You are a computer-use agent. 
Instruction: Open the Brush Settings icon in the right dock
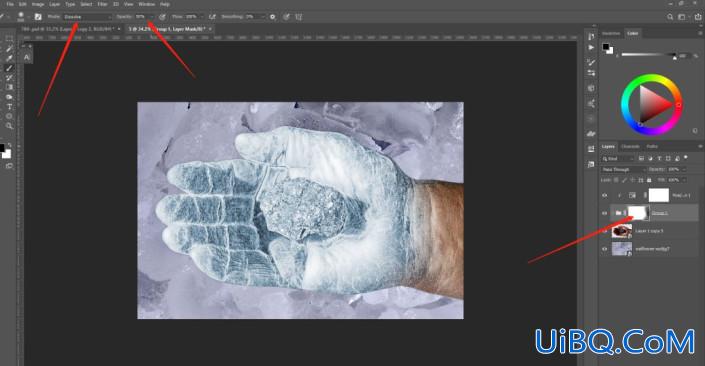[591, 62]
